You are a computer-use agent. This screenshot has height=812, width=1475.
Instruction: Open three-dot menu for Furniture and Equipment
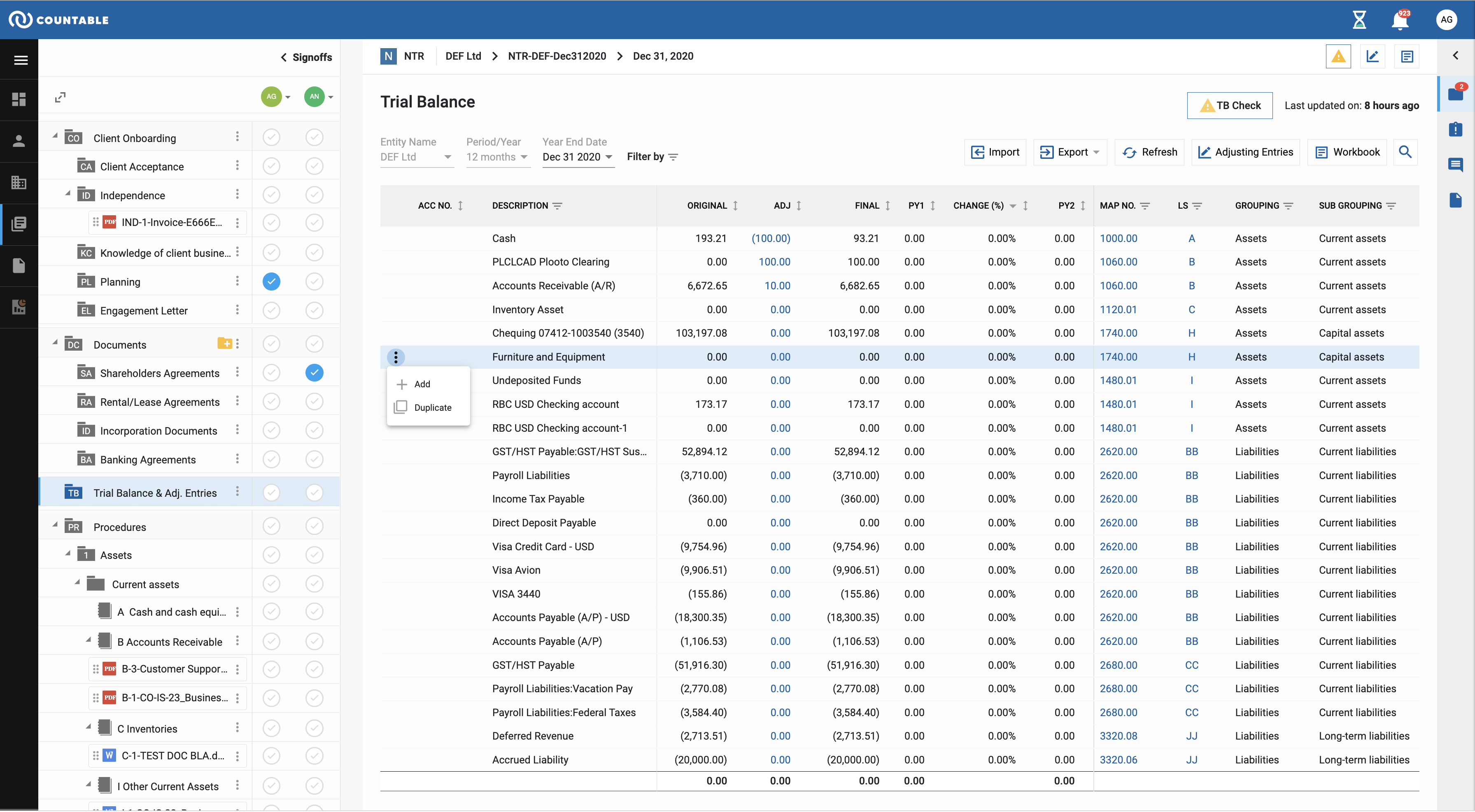click(396, 357)
